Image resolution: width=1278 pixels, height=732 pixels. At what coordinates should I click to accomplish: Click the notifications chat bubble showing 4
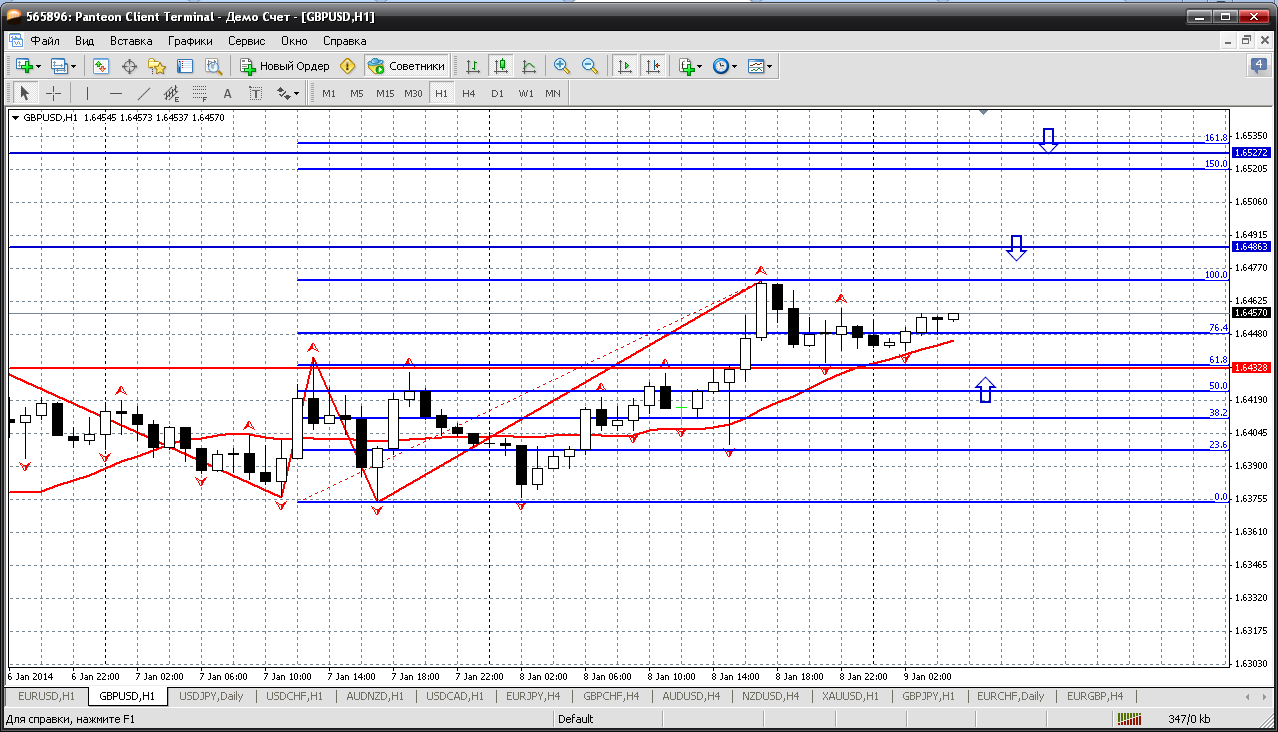(x=1258, y=66)
